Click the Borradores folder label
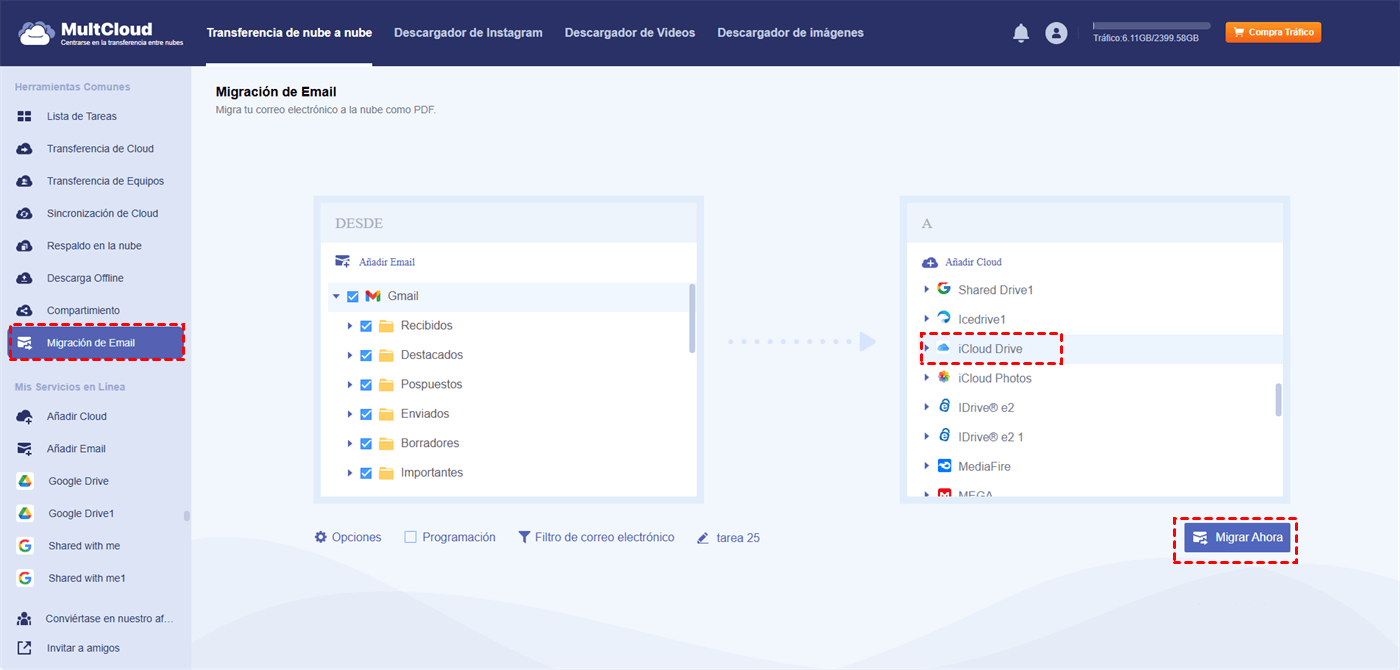The image size is (1400, 670). (x=430, y=443)
